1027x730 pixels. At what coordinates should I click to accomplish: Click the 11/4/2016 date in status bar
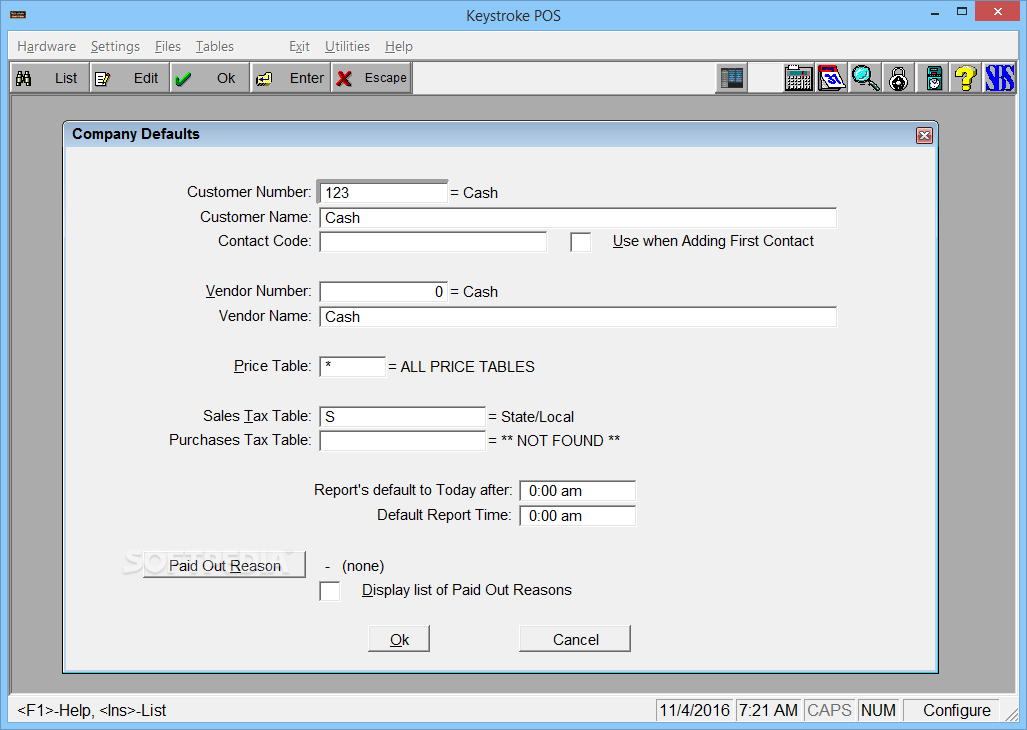(694, 710)
